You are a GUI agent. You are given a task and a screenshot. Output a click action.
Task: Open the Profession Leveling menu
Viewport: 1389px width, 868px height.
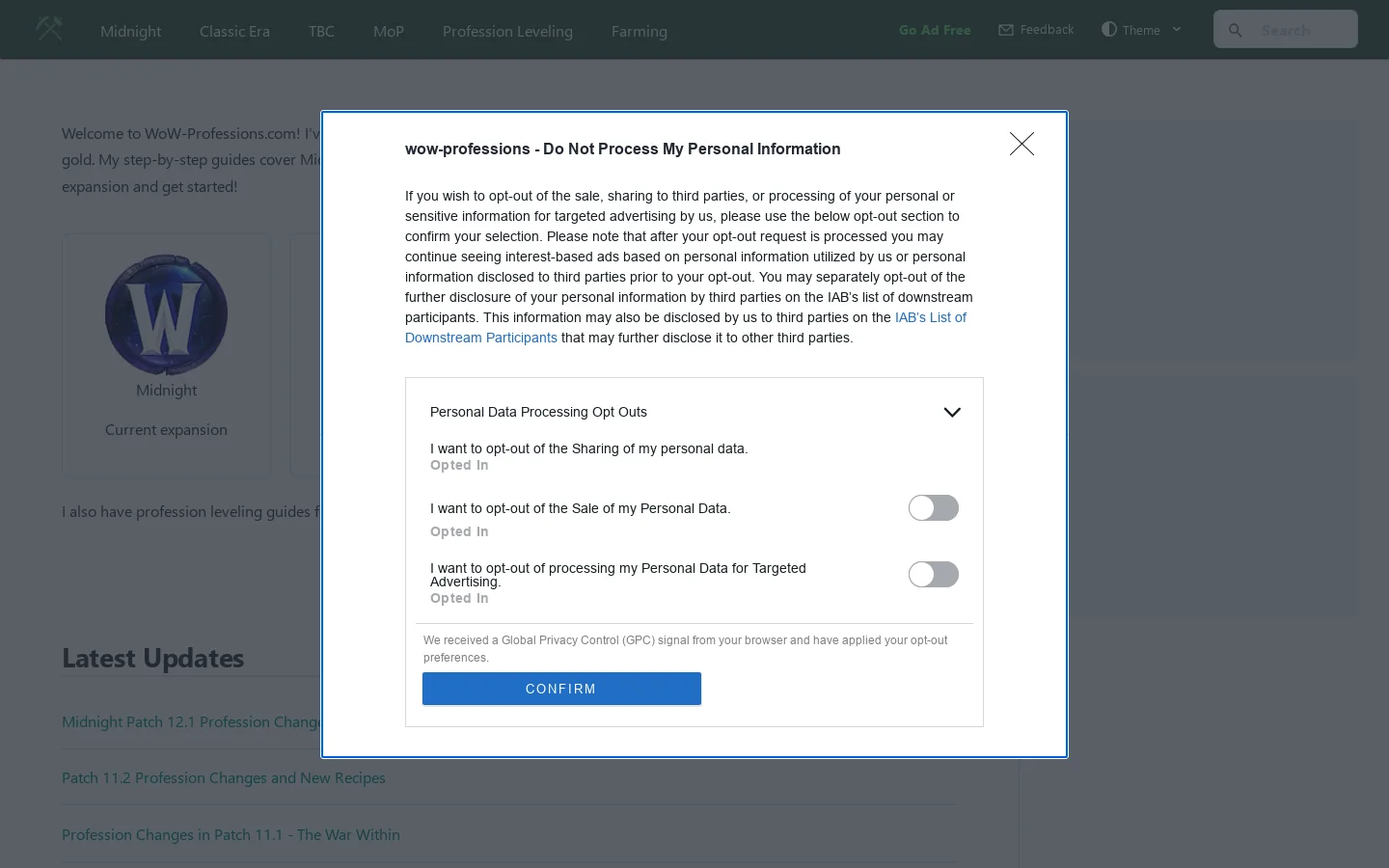click(507, 31)
